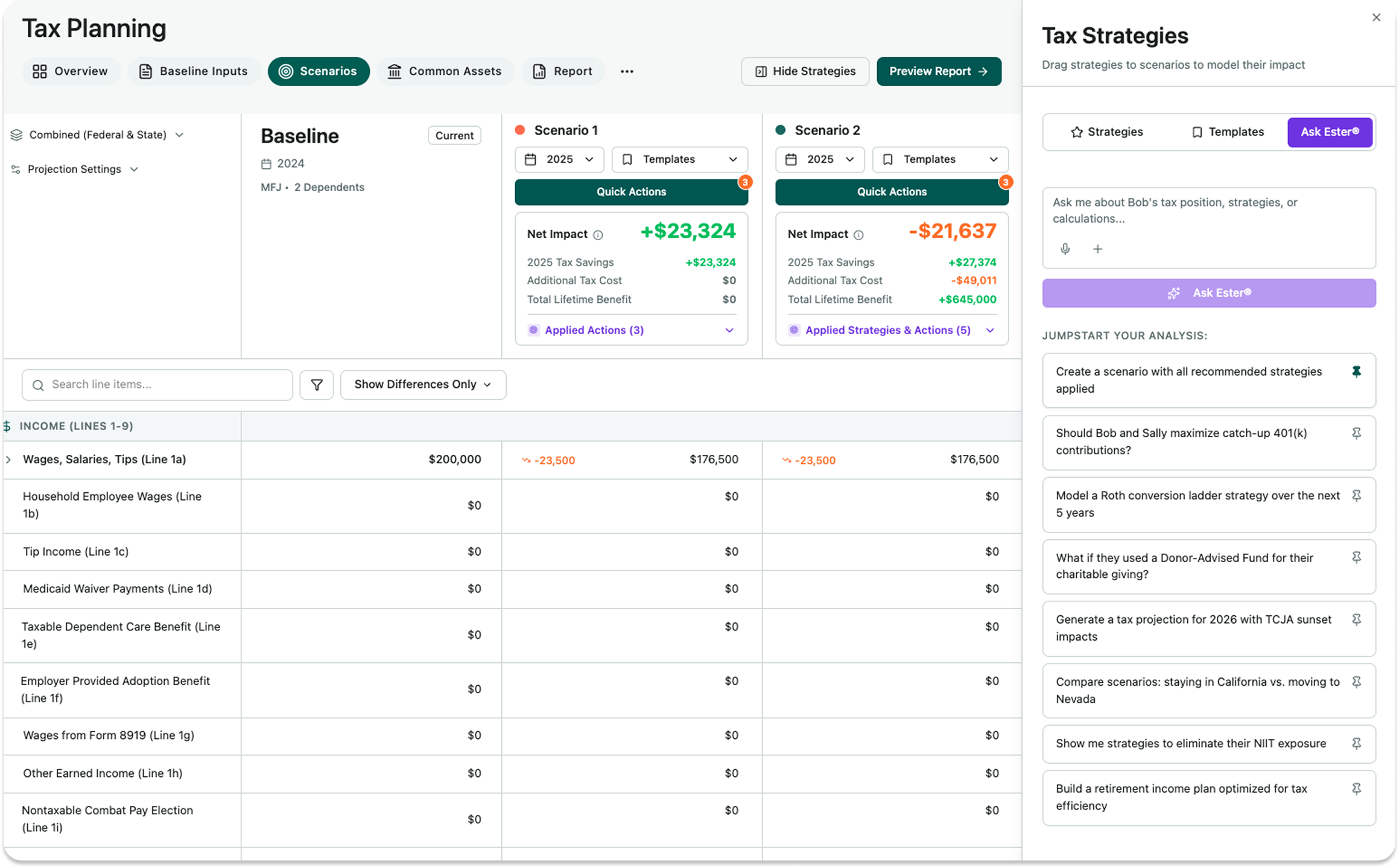Unpin the 'Create a scenario' suggestion

[1356, 372]
